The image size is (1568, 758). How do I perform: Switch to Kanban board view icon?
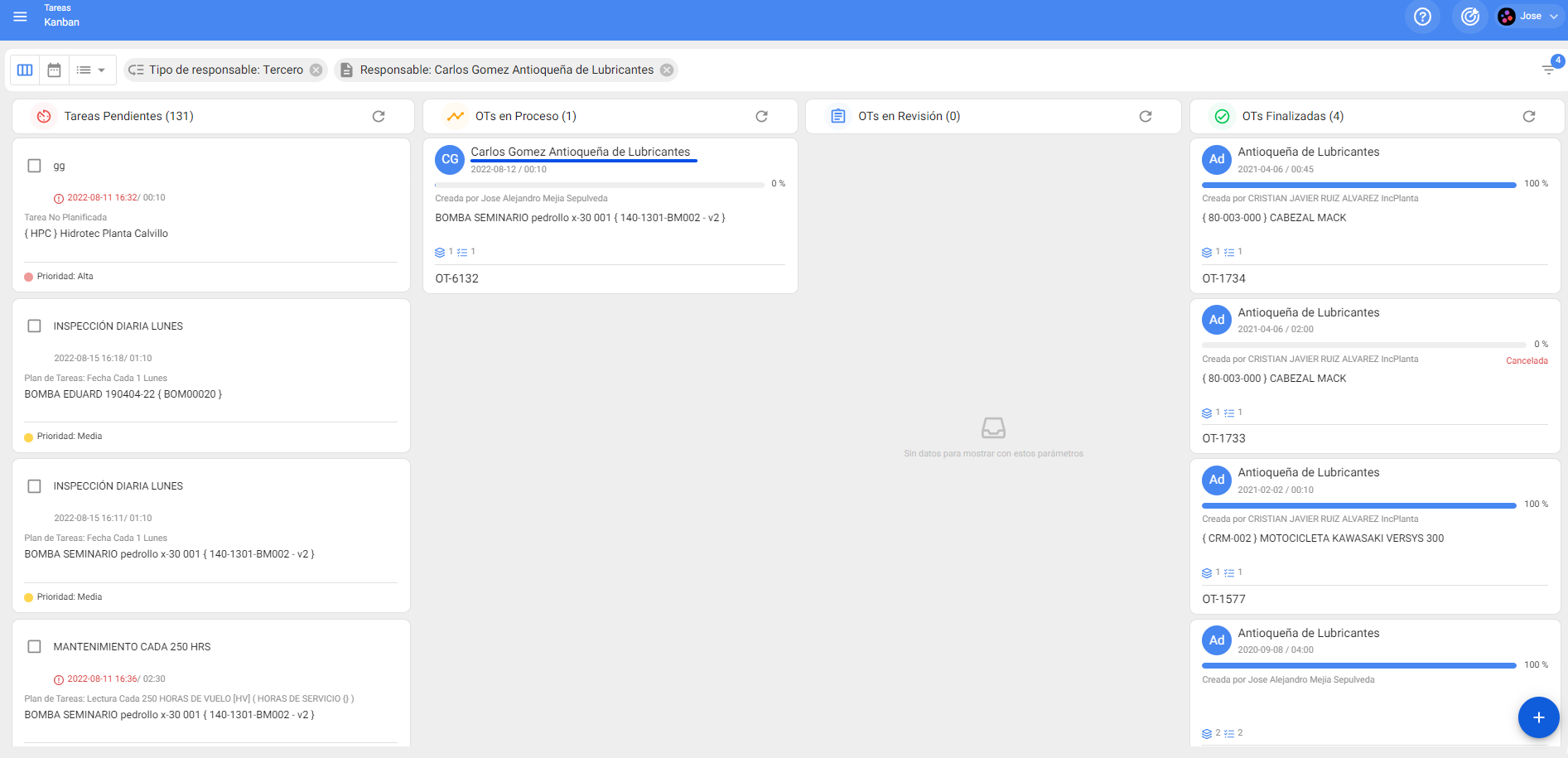[25, 70]
